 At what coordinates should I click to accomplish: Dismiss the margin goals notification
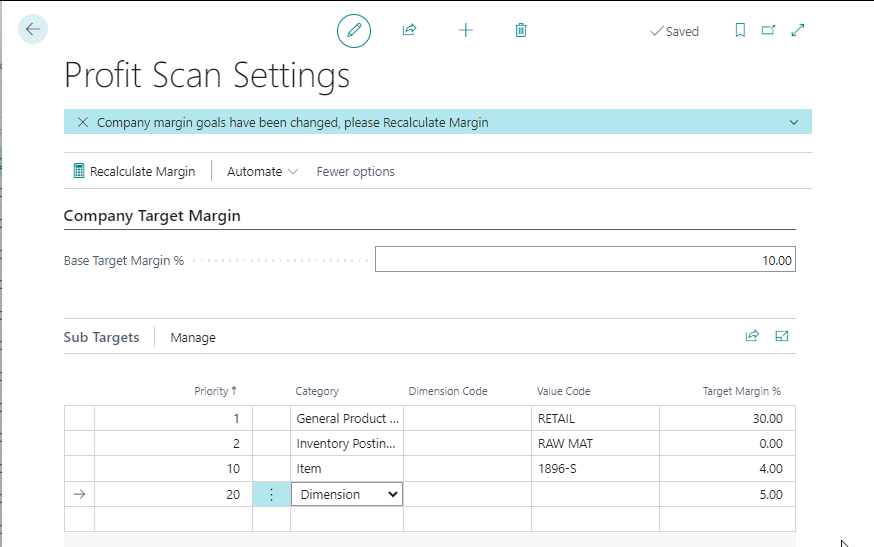tap(83, 122)
